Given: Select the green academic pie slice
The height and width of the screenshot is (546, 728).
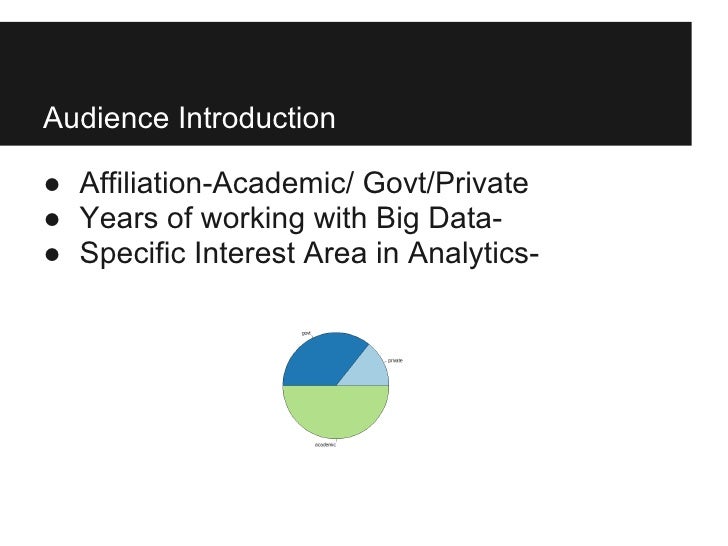Looking at the screenshot, I should click(x=336, y=411).
